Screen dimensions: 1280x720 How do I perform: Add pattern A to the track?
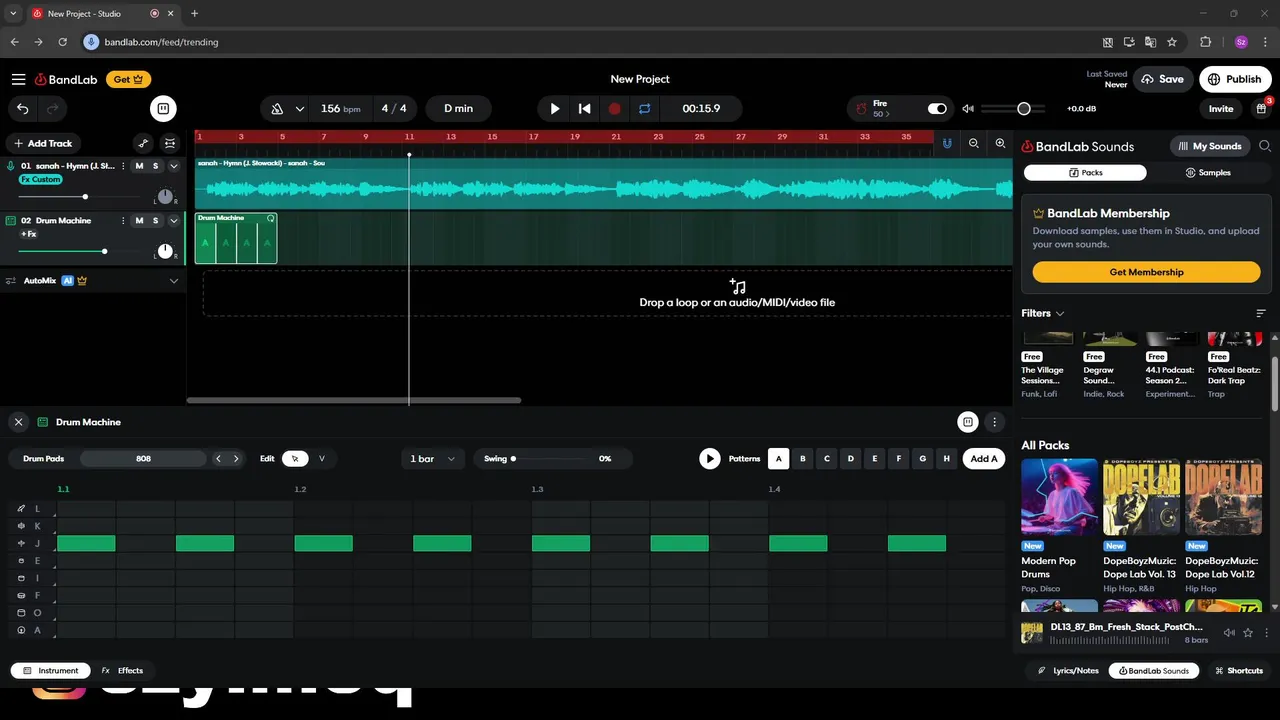(x=984, y=459)
